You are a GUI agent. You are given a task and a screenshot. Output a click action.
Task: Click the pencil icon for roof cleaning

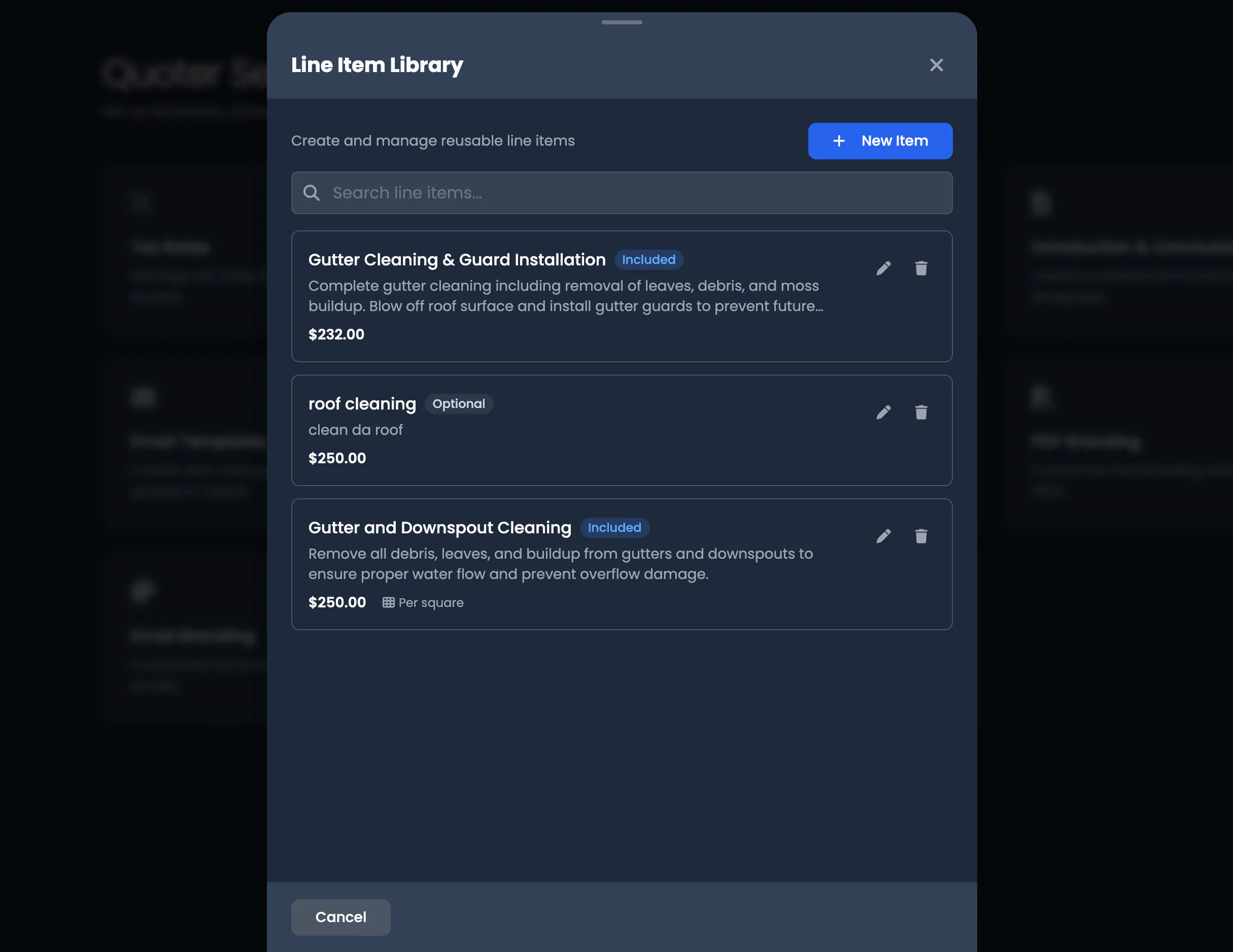pos(883,412)
